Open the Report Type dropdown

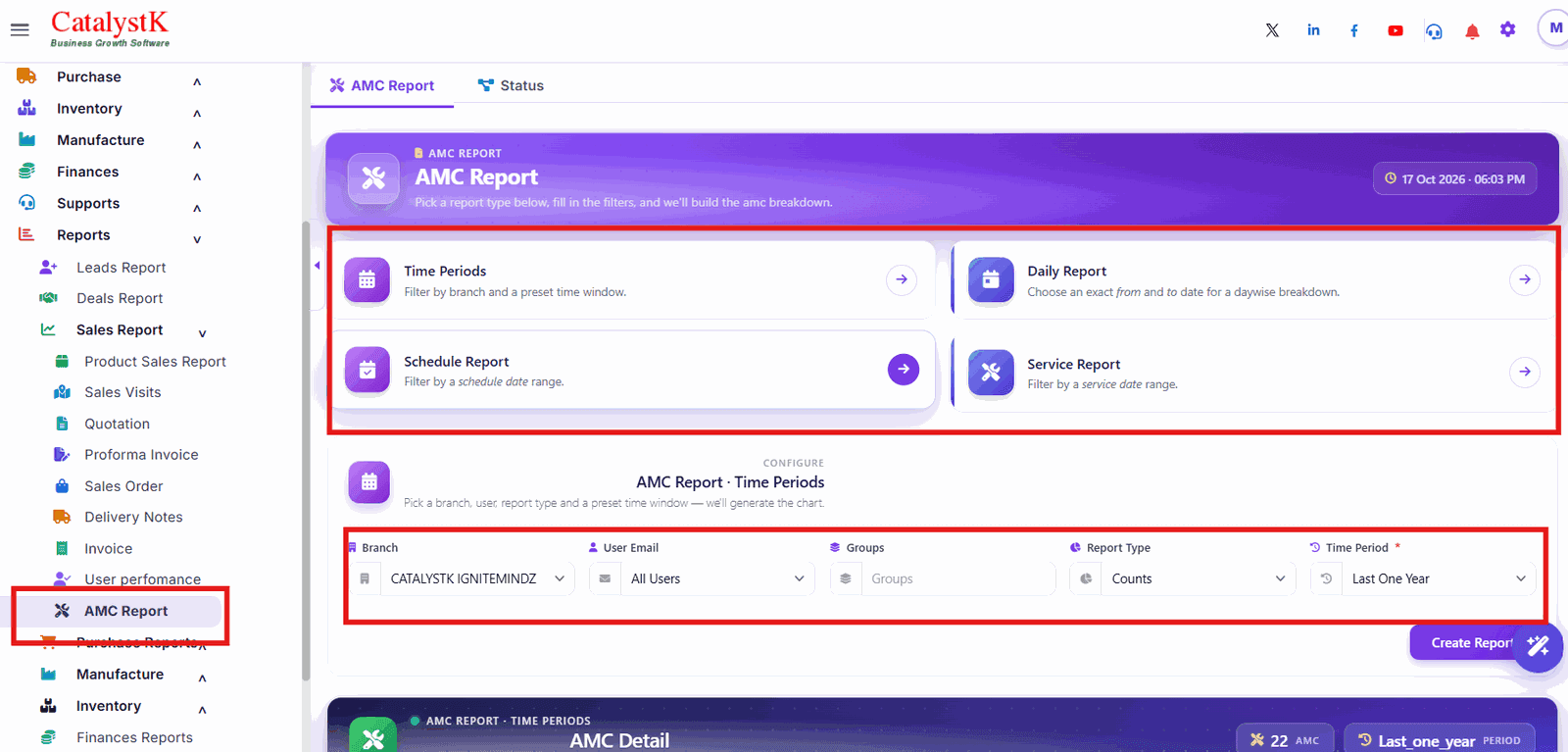point(1183,578)
